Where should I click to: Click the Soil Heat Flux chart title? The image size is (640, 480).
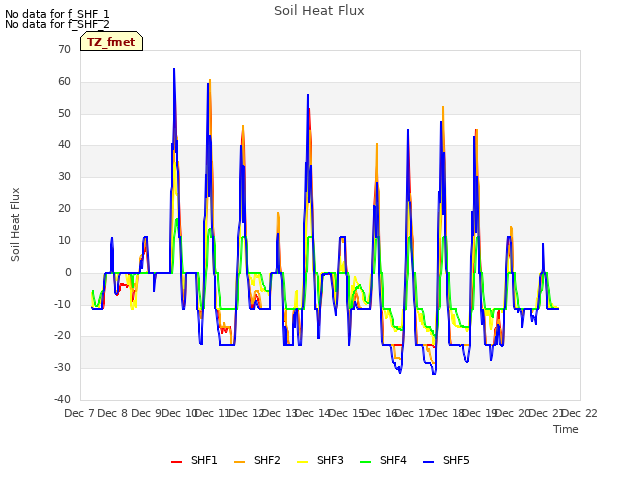pyautogui.click(x=319, y=11)
